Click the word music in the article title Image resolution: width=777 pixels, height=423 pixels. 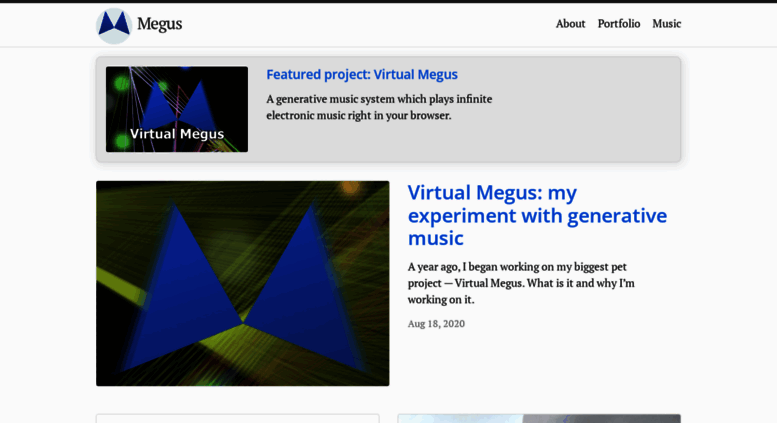[436, 239]
